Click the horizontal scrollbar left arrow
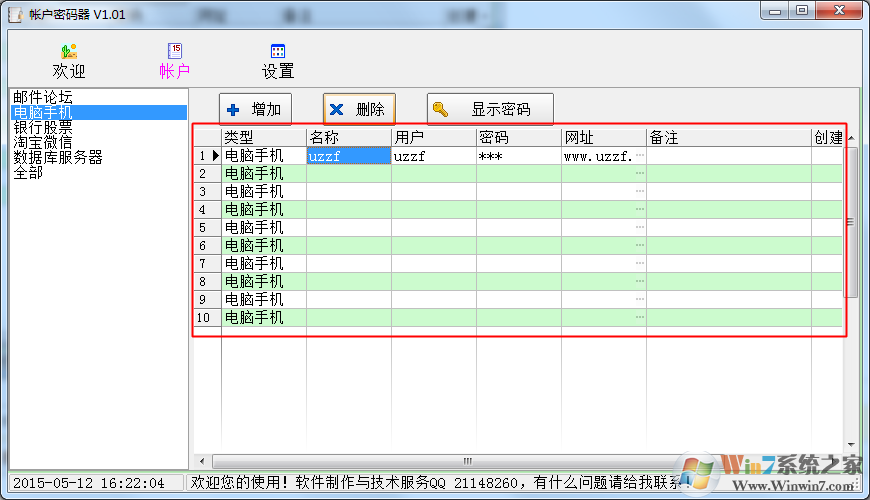 pyautogui.click(x=202, y=461)
